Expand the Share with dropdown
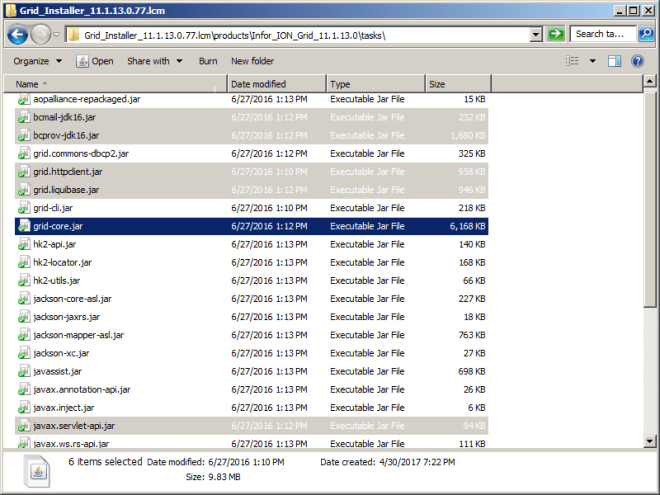Screen dimensions: 660x495 point(155,61)
